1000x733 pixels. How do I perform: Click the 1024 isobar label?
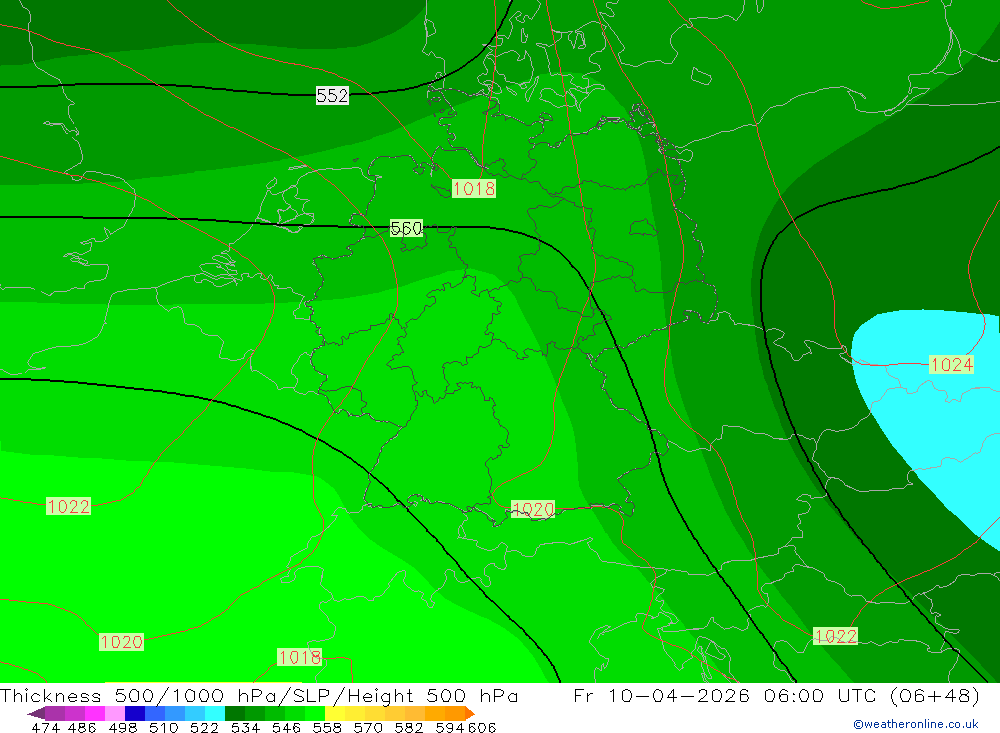pyautogui.click(x=952, y=364)
